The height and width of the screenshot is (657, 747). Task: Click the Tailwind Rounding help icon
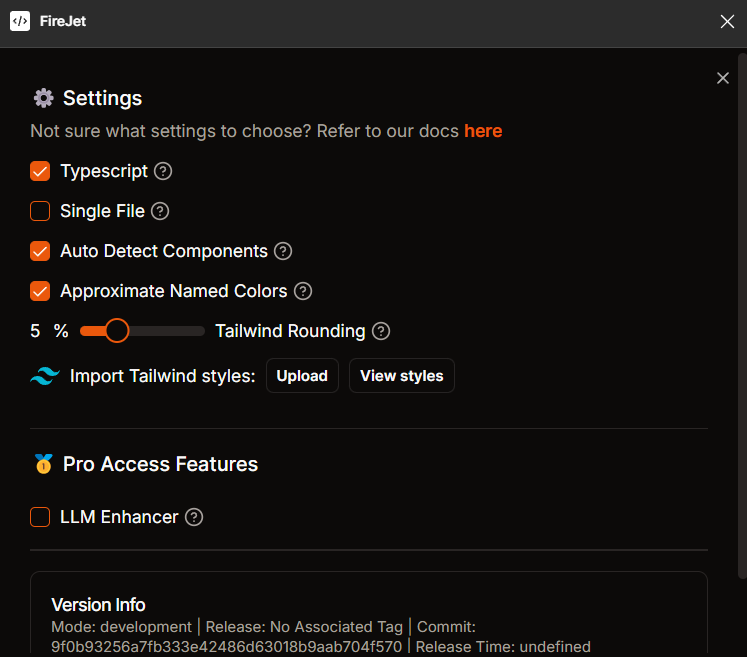pos(381,331)
